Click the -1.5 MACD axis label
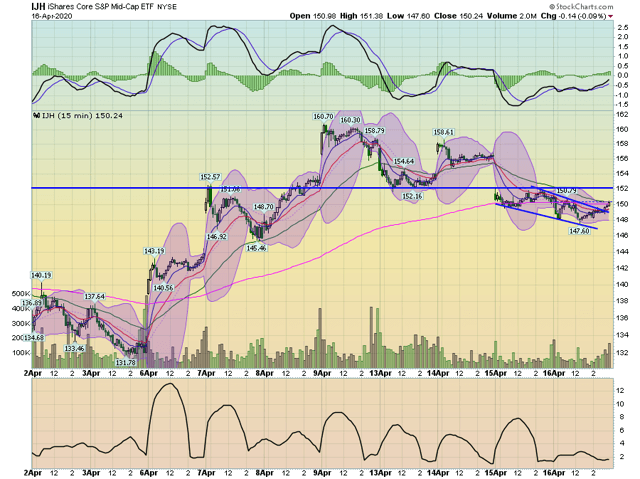 [622, 105]
